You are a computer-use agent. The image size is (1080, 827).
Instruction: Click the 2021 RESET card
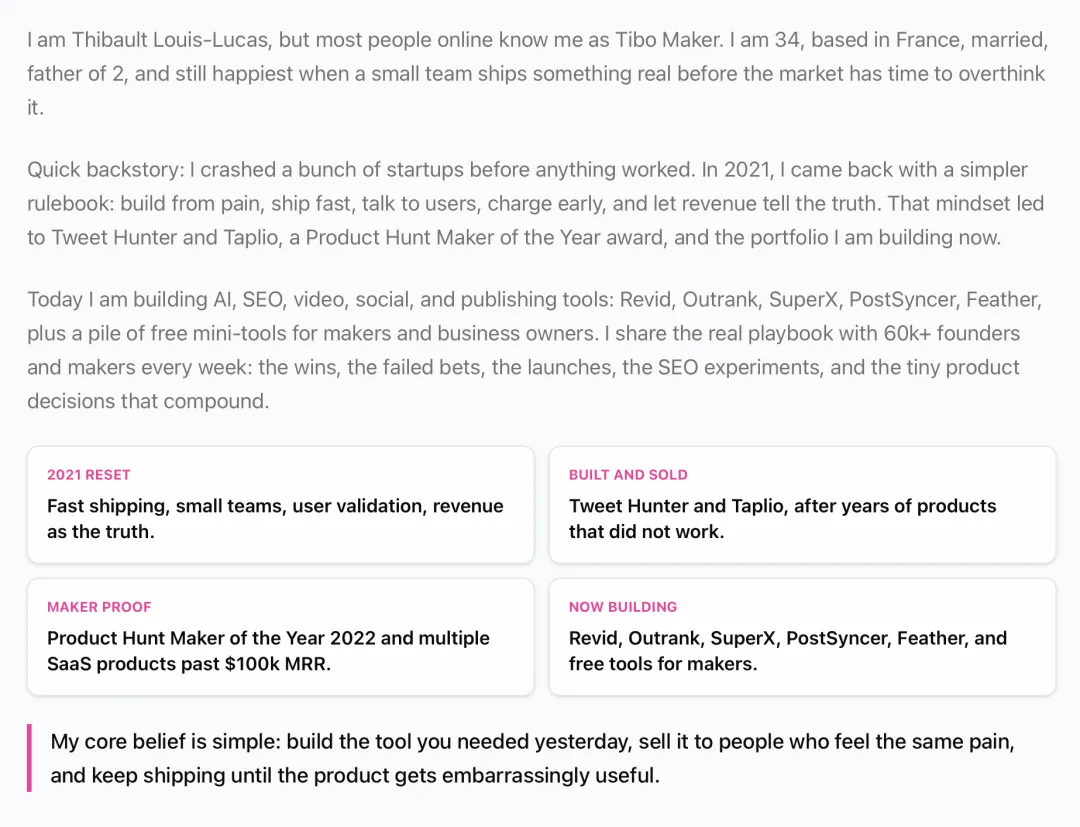280,505
